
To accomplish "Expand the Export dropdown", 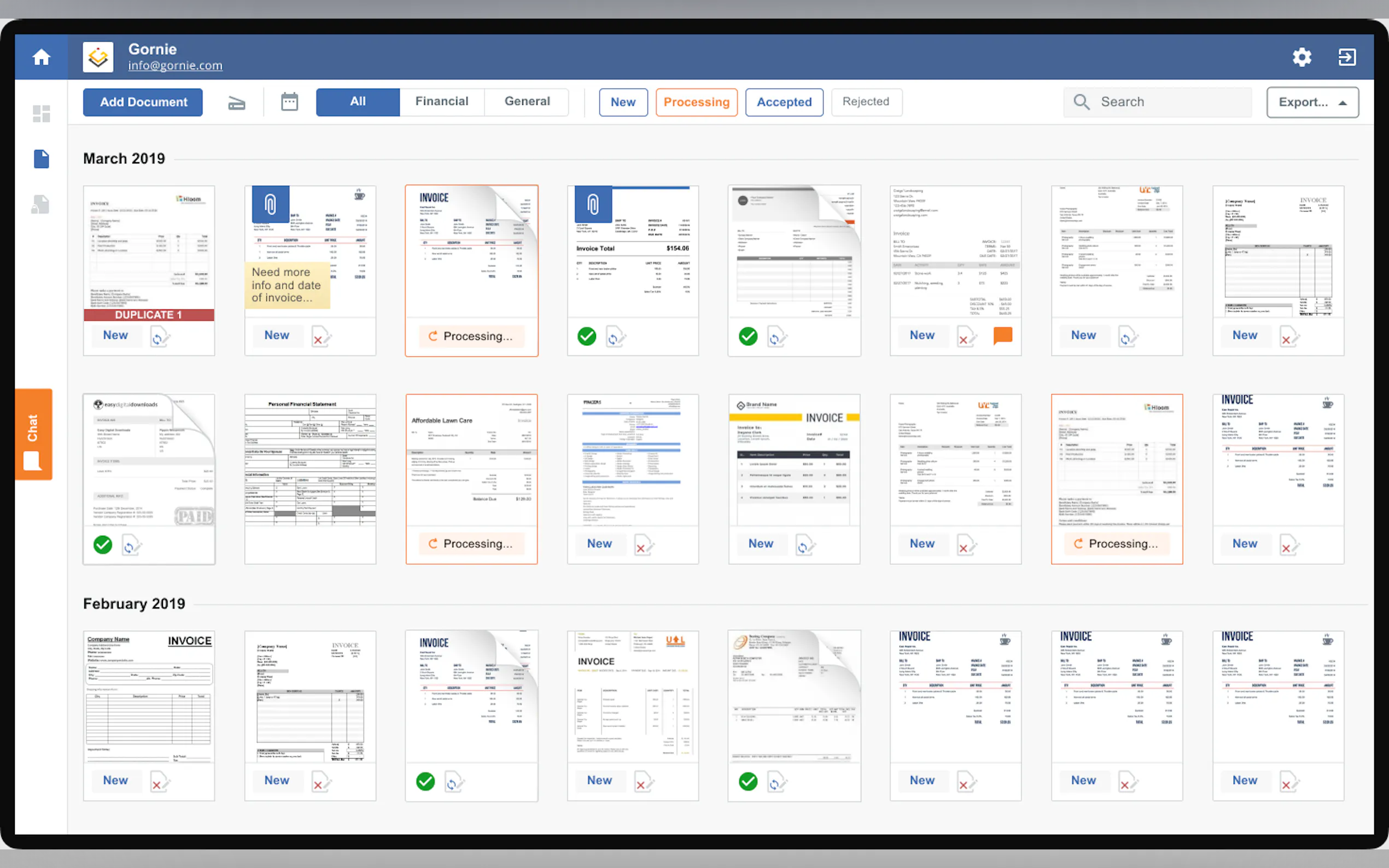I will pyautogui.click(x=1312, y=102).
